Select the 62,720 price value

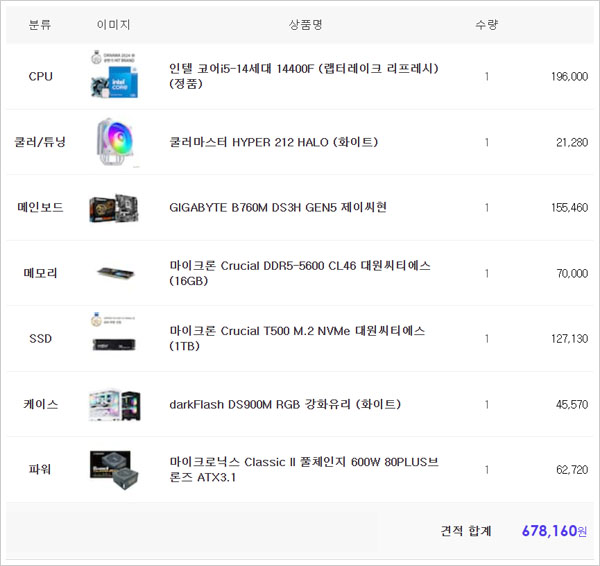click(572, 470)
